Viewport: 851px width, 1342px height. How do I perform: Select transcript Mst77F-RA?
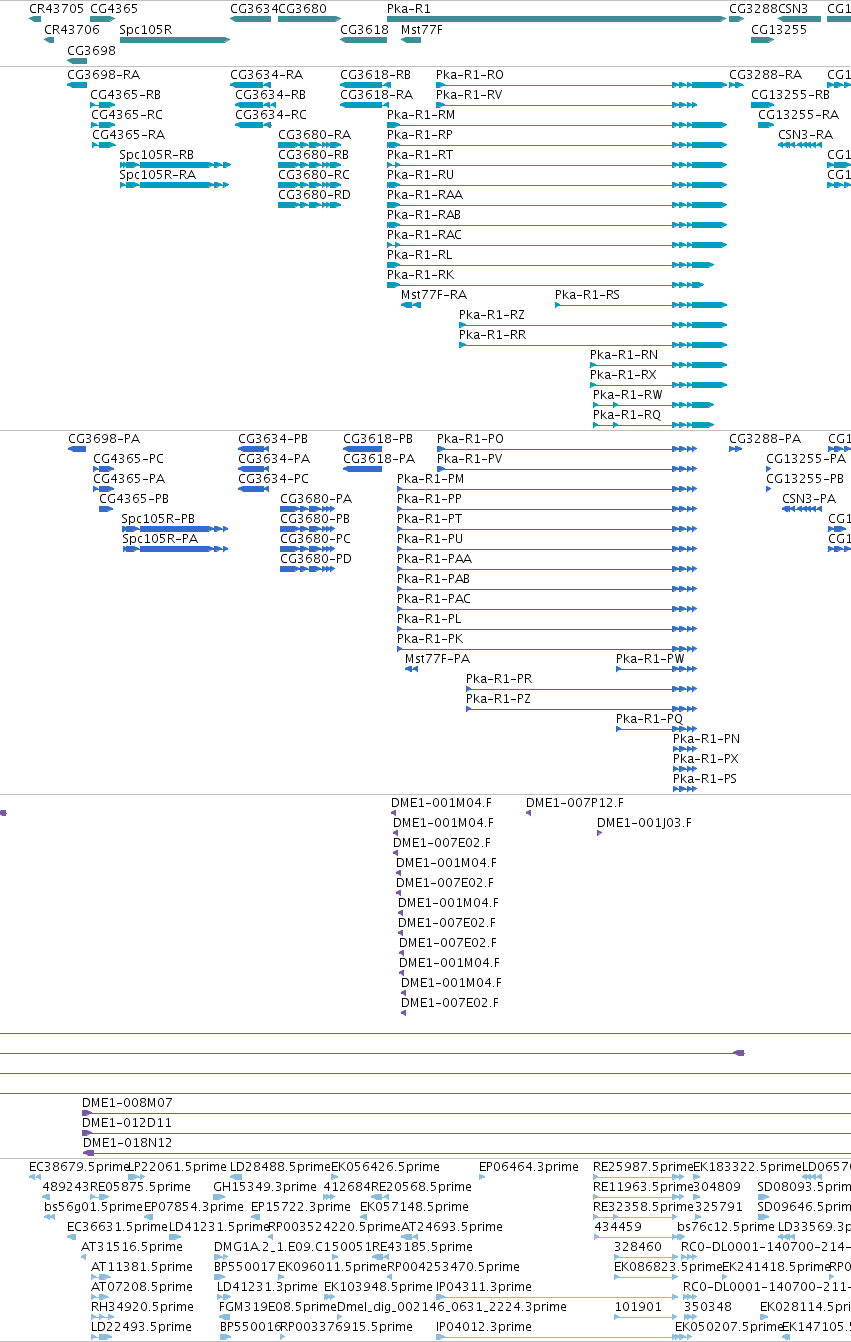click(x=434, y=294)
